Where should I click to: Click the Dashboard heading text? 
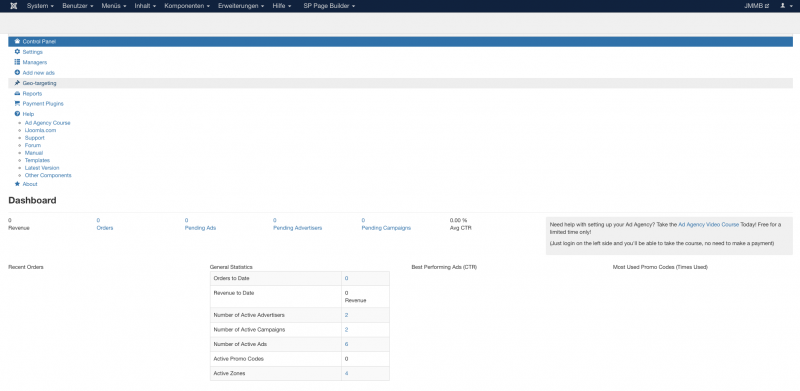(x=32, y=201)
